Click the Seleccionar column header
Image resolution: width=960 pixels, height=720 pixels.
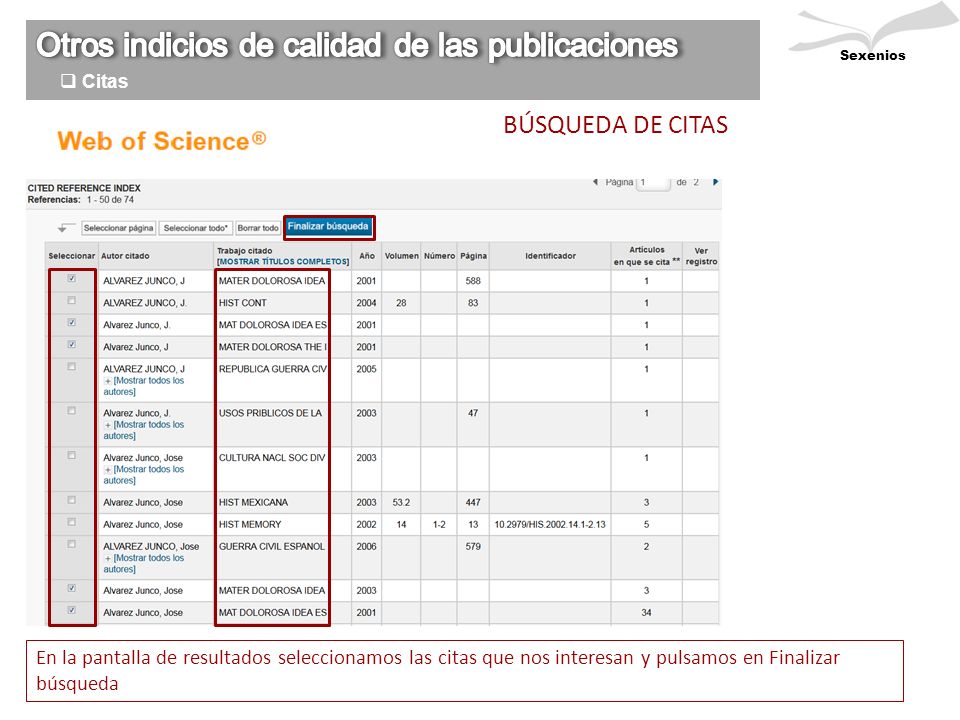72,256
